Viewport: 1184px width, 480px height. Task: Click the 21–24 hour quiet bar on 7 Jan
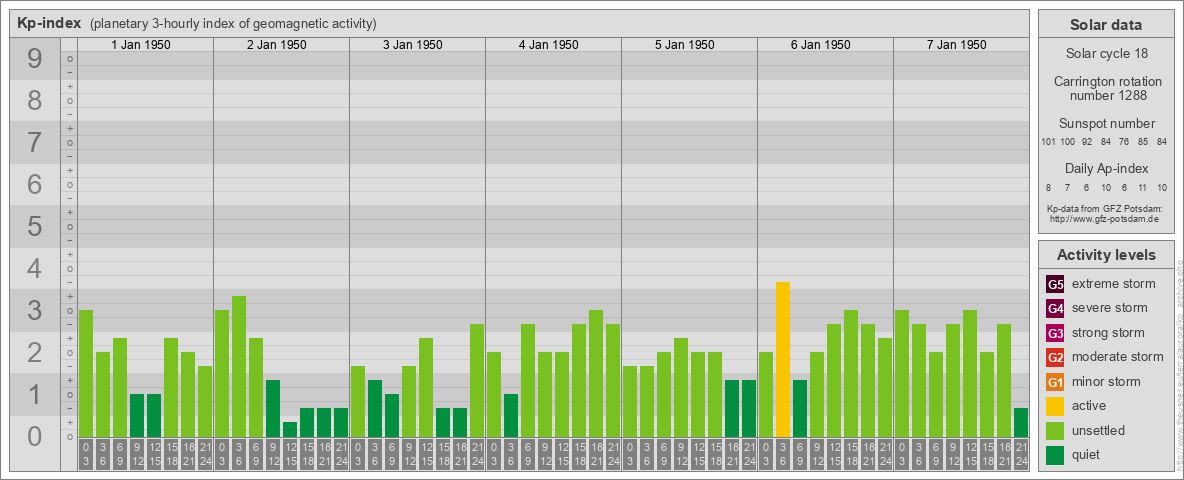1021,423
